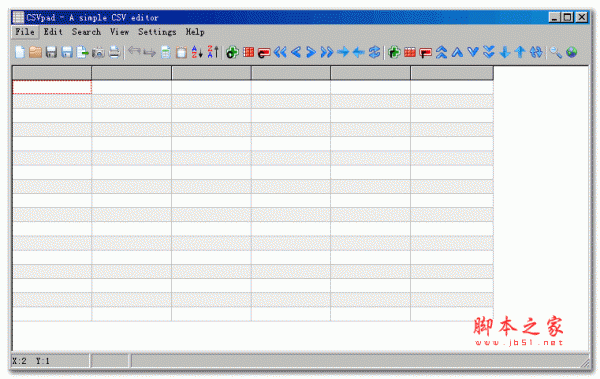The width and height of the screenshot is (600, 379).
Task: Open the File menu
Action: (25, 32)
